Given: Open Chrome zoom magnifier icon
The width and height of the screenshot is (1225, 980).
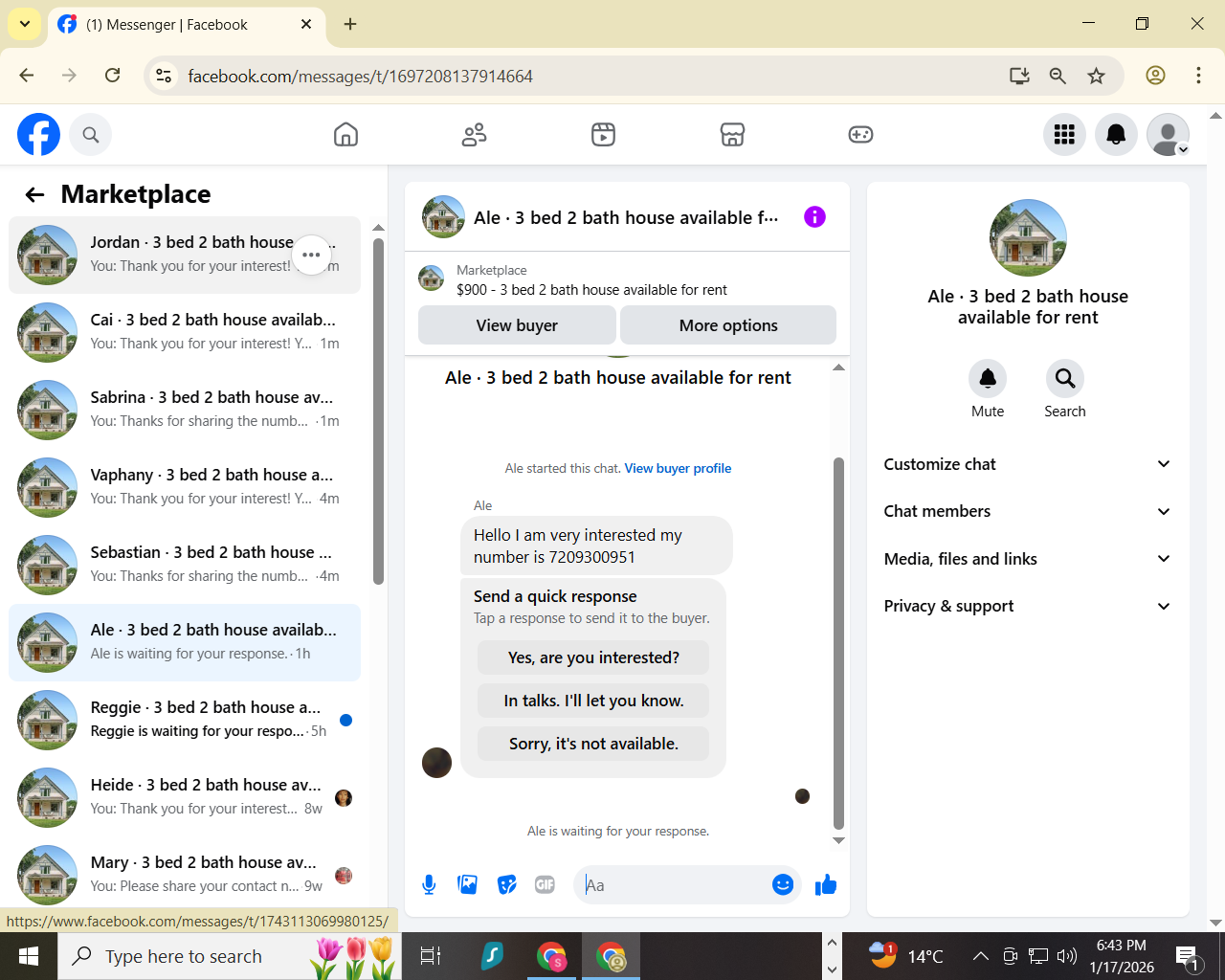Looking at the screenshot, I should [x=1058, y=76].
